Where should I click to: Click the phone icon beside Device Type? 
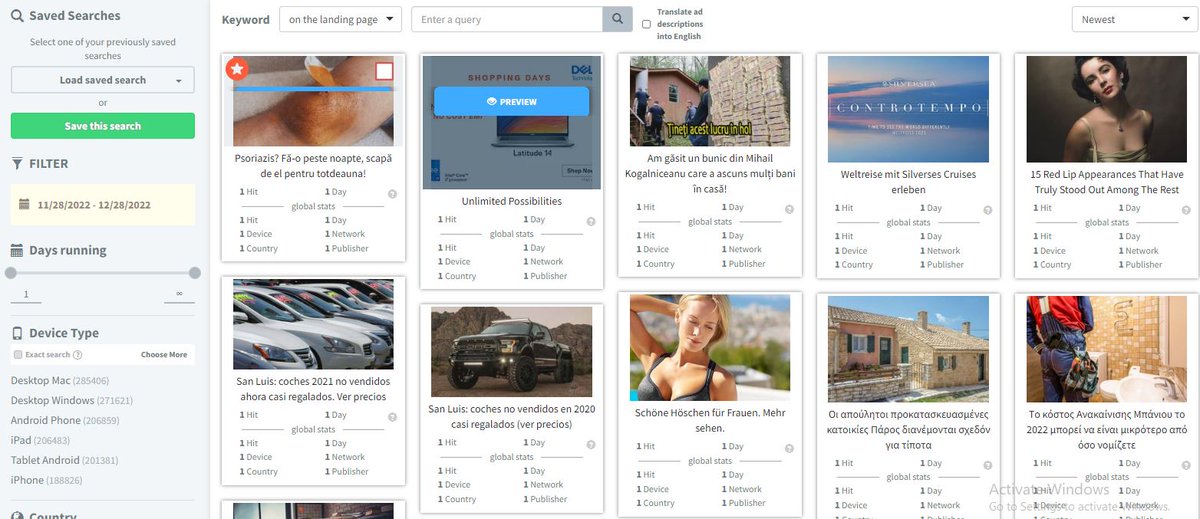coord(17,333)
